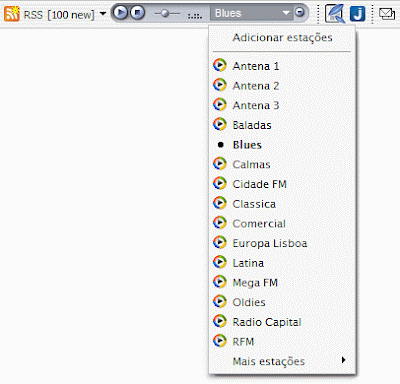The height and width of the screenshot is (384, 400).
Task: Click the media icon beside Europa Lisboa
Action: [x=220, y=242]
